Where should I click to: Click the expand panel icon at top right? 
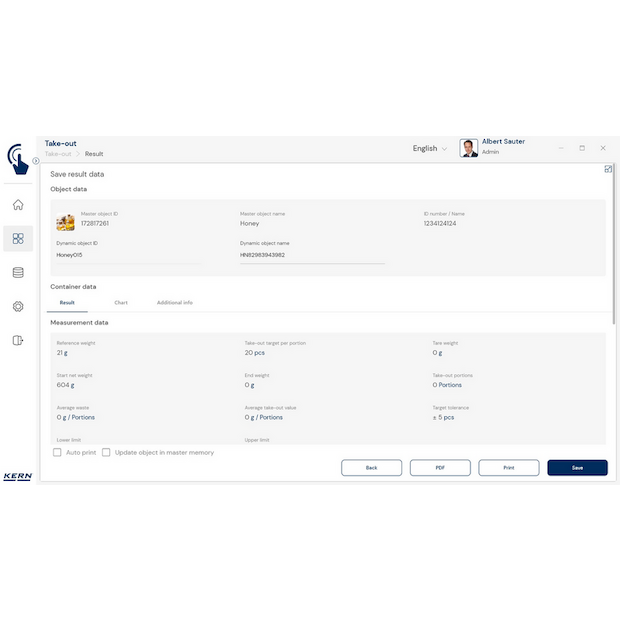(608, 169)
